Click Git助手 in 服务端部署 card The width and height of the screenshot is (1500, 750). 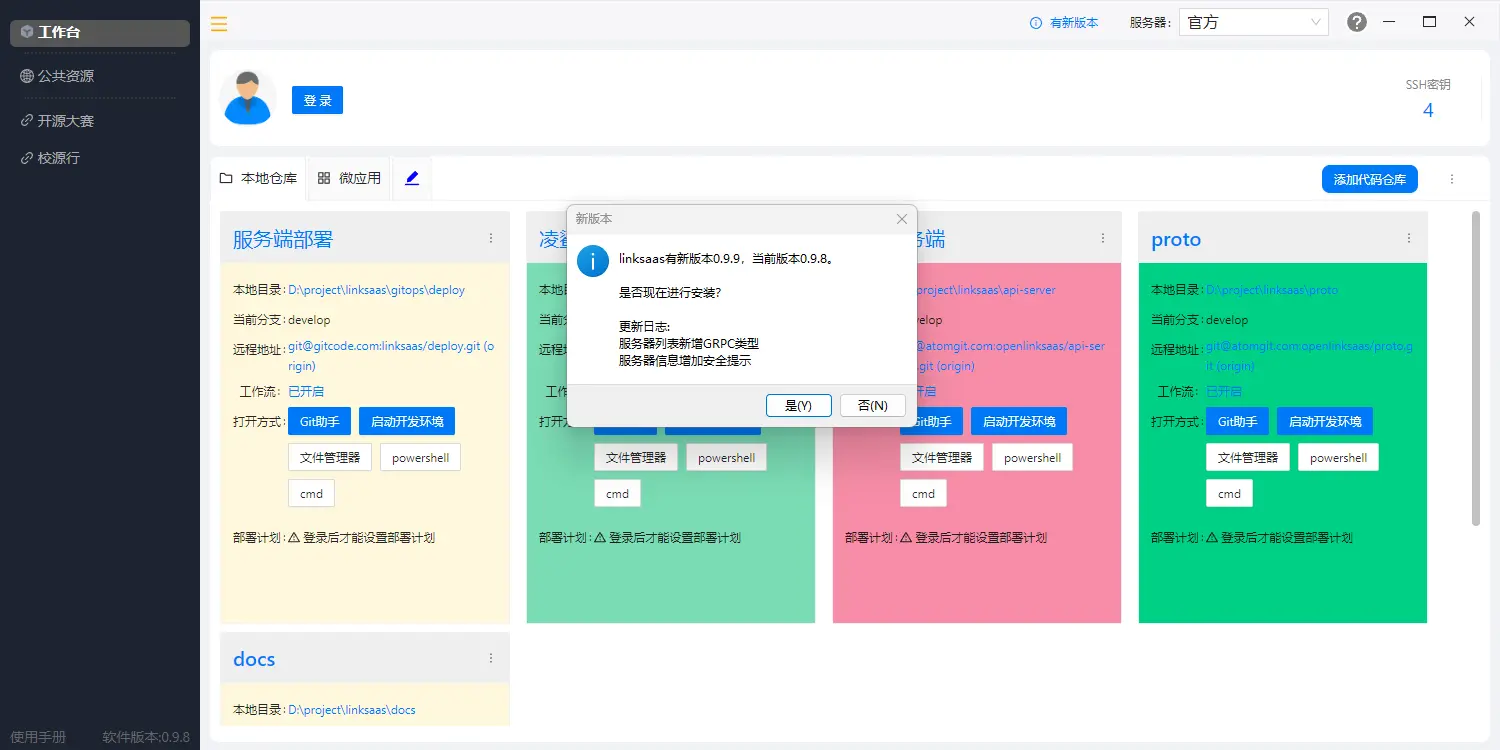coord(319,421)
